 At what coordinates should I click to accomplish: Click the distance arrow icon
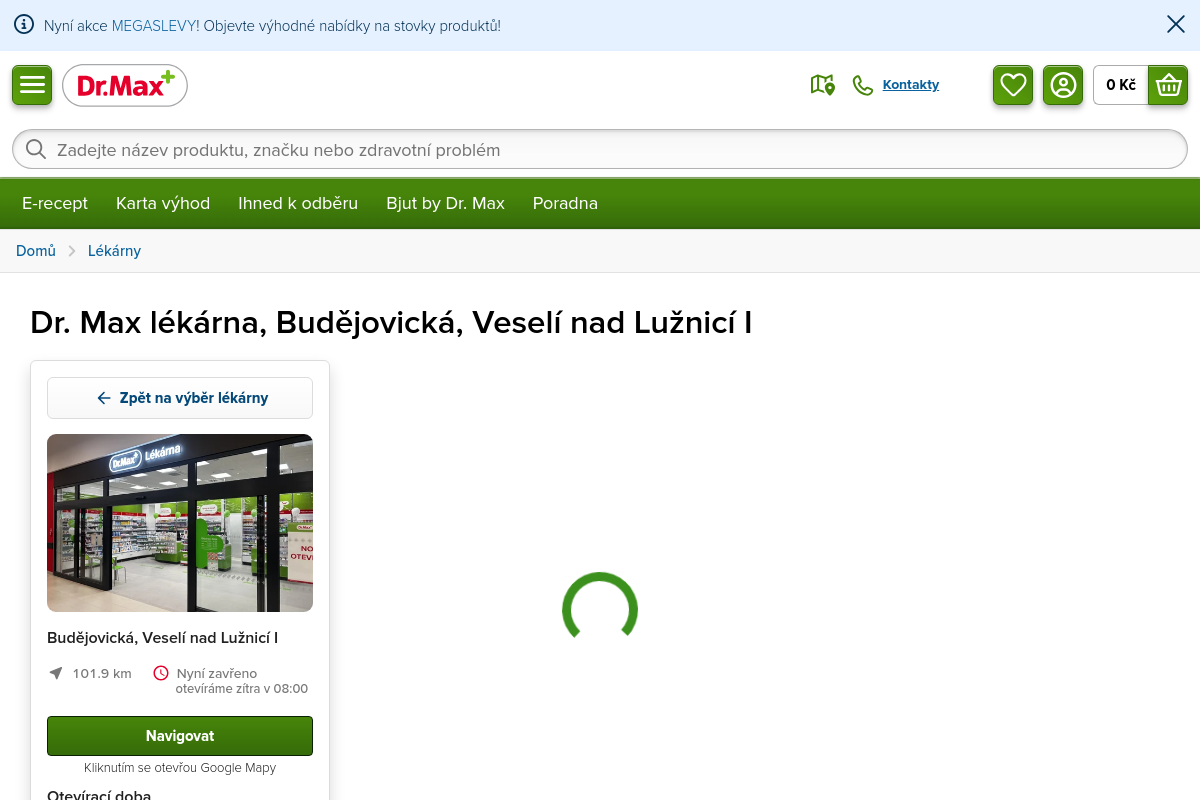tap(56, 673)
